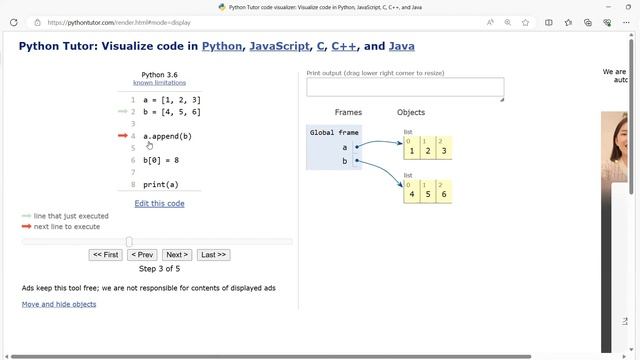This screenshot has height=360, width=640.
Task: Open the Java language link
Action: 402,46
